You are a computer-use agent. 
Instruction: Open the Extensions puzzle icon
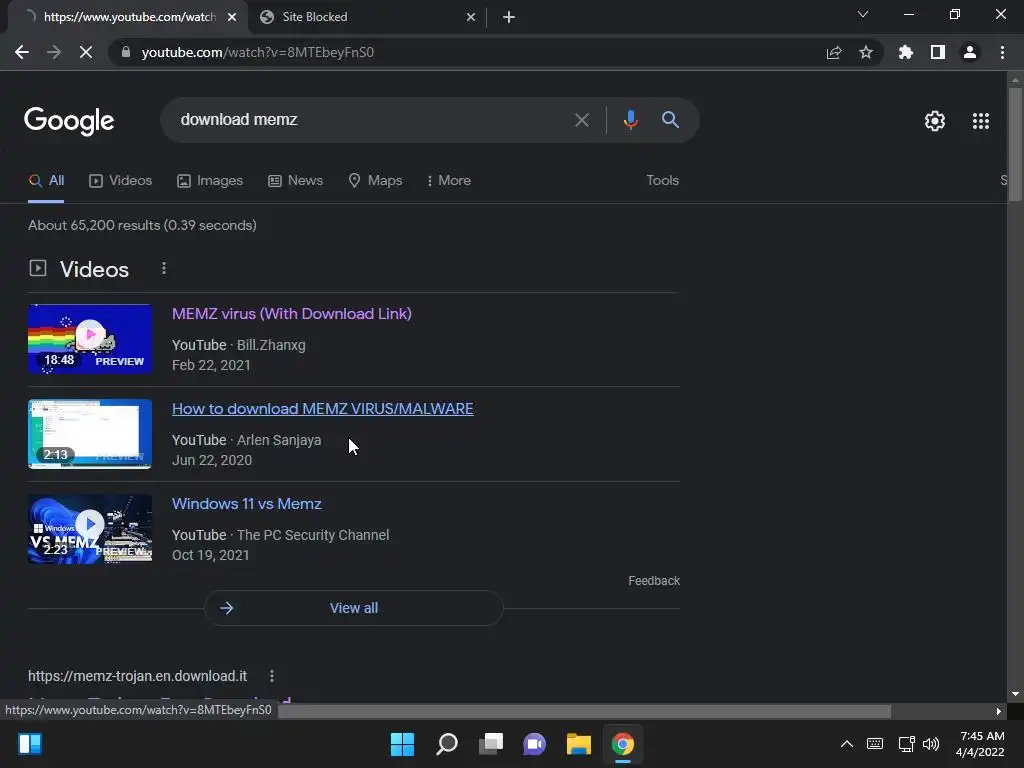coord(906,52)
